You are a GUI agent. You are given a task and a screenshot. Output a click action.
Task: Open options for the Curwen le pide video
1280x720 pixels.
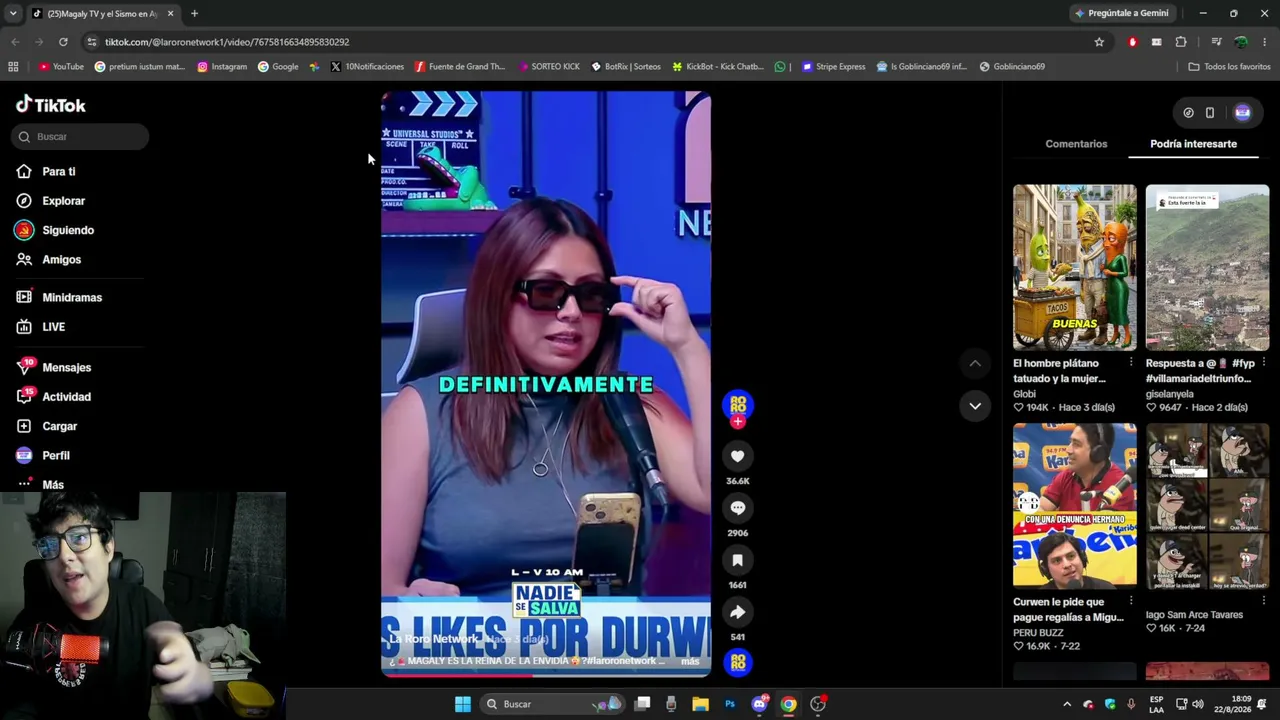click(1131, 601)
